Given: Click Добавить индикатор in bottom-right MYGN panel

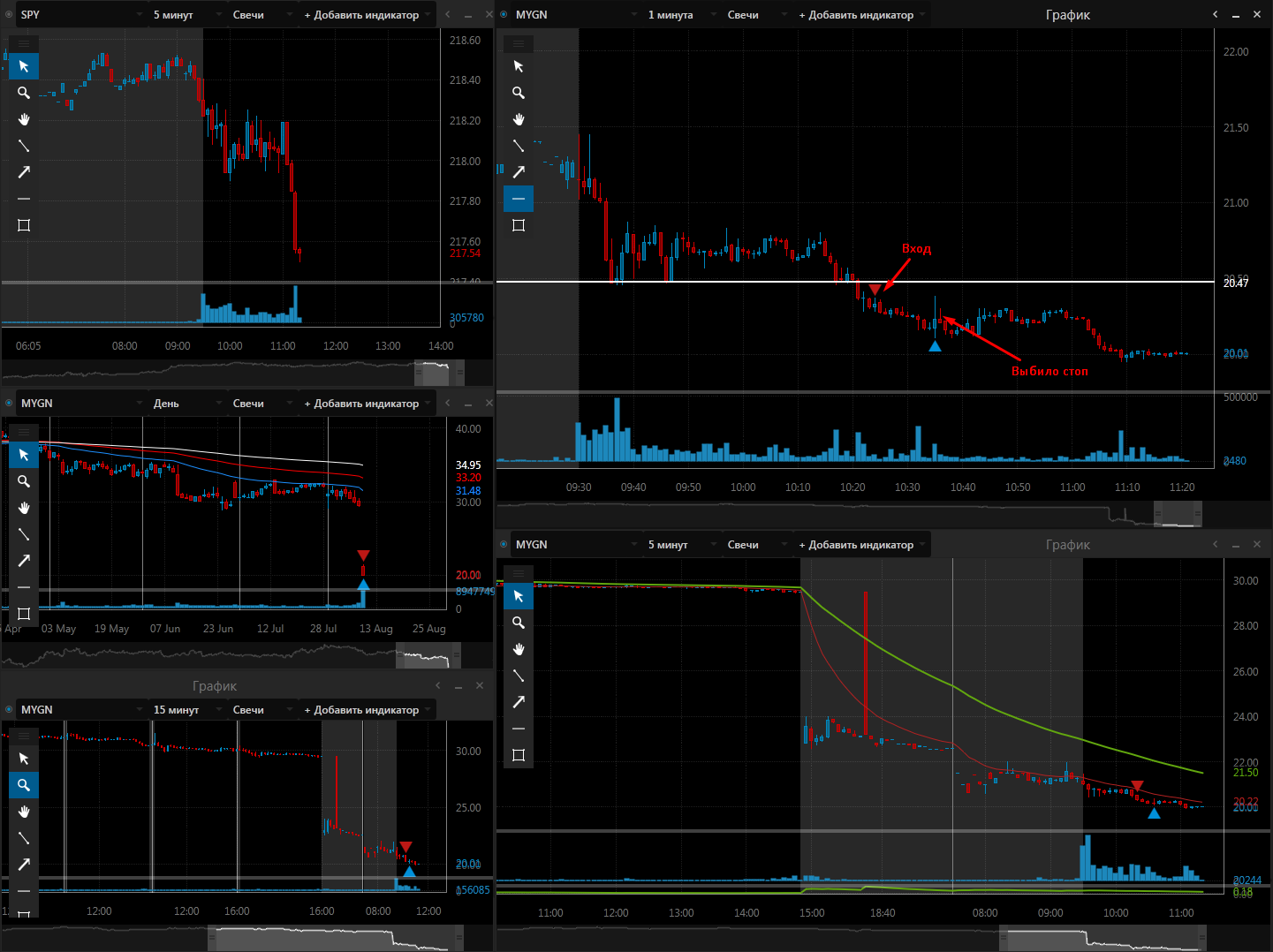Looking at the screenshot, I should tap(862, 544).
